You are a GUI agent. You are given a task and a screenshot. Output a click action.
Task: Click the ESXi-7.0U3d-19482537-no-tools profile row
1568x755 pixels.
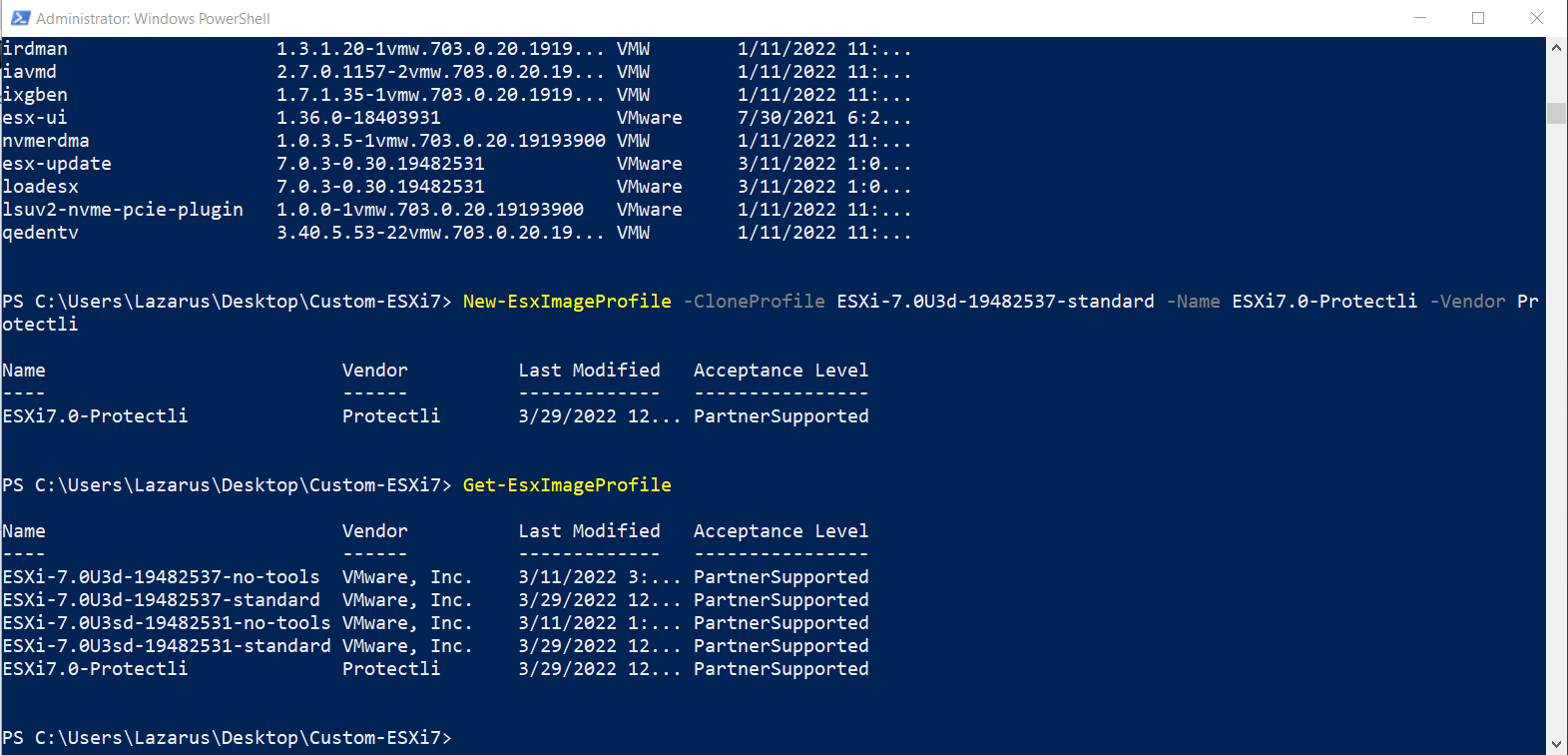pos(435,577)
